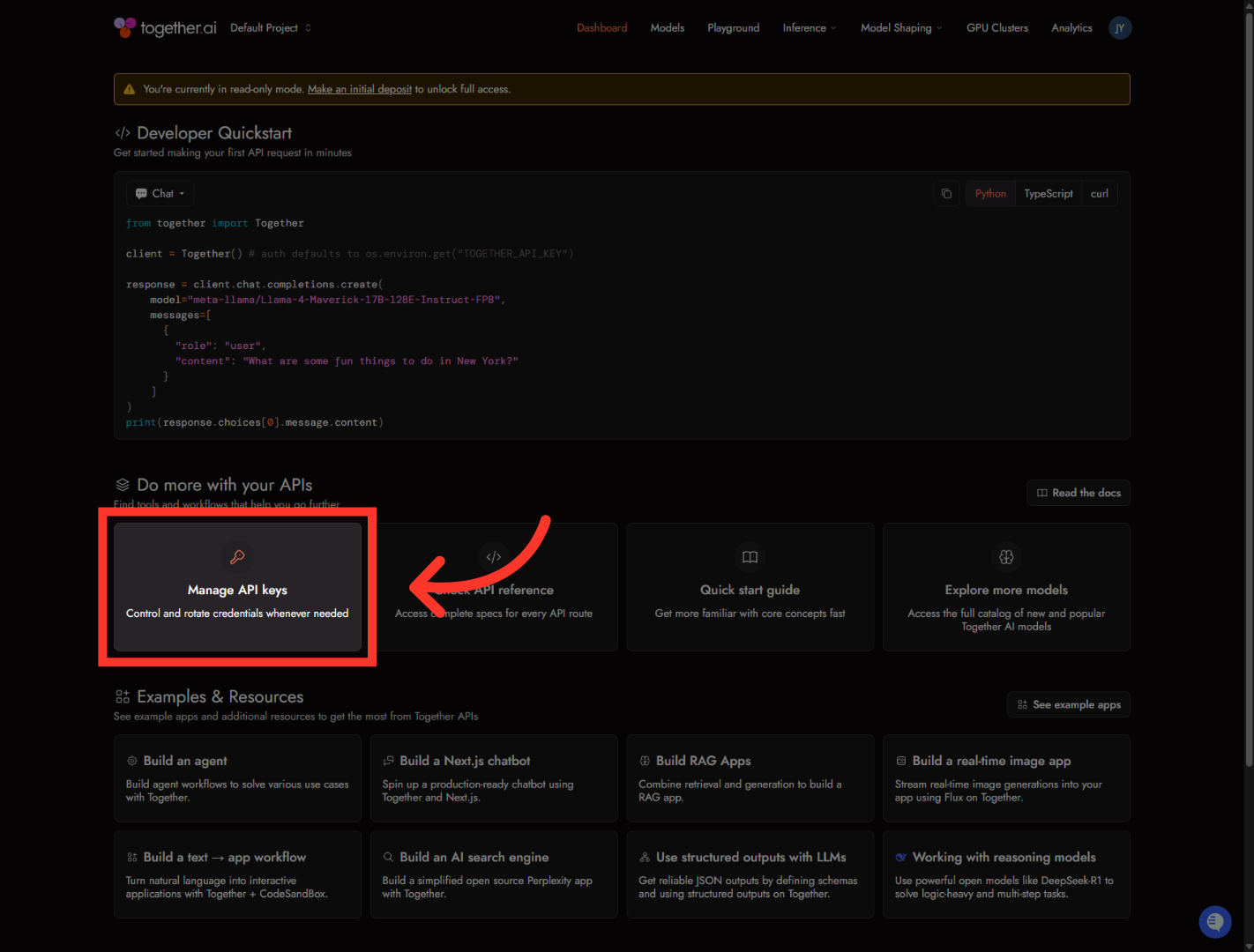Screen dimensions: 1254x952
Task: Click the code icon on API reference card
Action: coord(494,557)
